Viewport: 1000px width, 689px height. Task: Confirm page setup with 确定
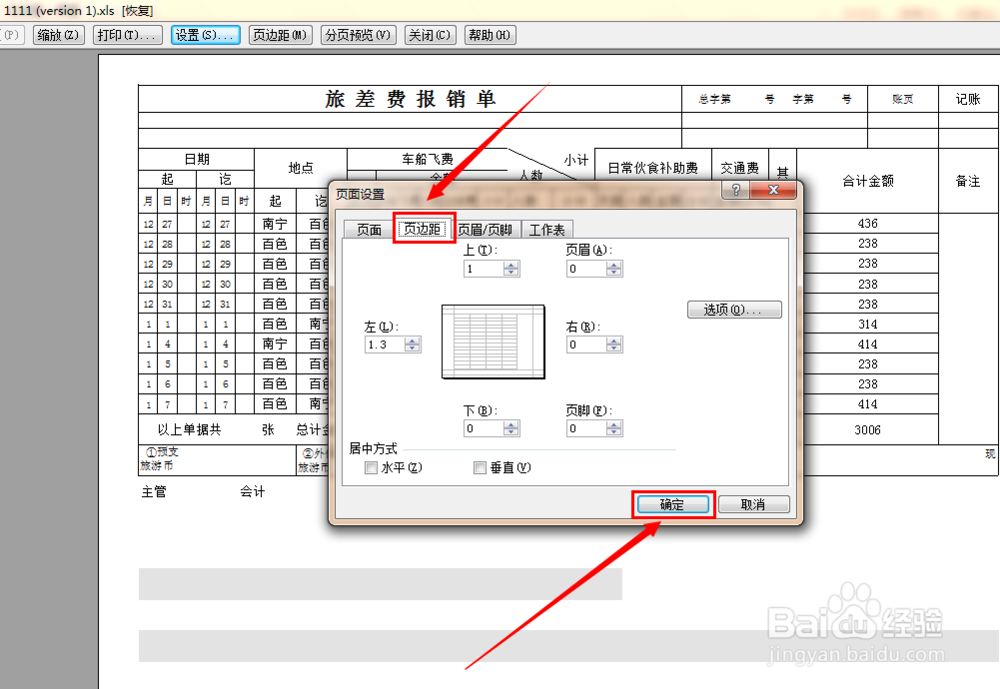(672, 505)
